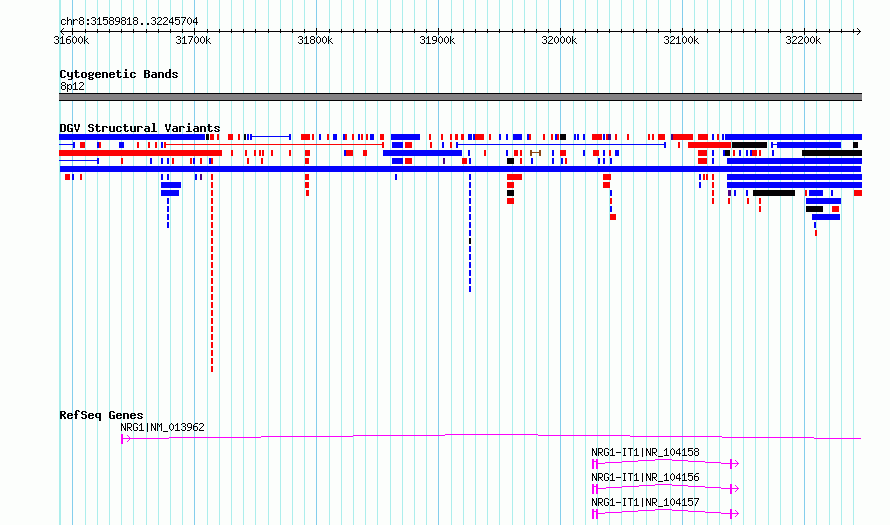Select the small red variant square near 32043k
The width and height of the screenshot is (890, 525).
click(613, 217)
